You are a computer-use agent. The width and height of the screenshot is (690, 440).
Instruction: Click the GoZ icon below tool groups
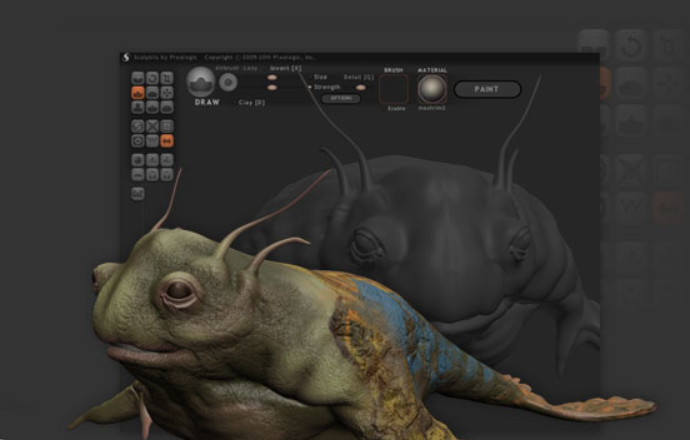tap(138, 194)
